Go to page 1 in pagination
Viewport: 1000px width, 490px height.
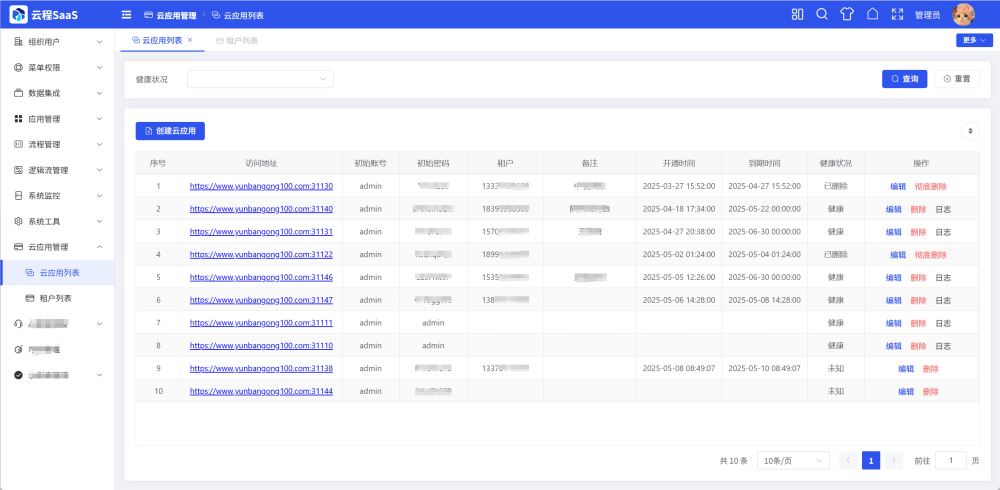coord(871,461)
